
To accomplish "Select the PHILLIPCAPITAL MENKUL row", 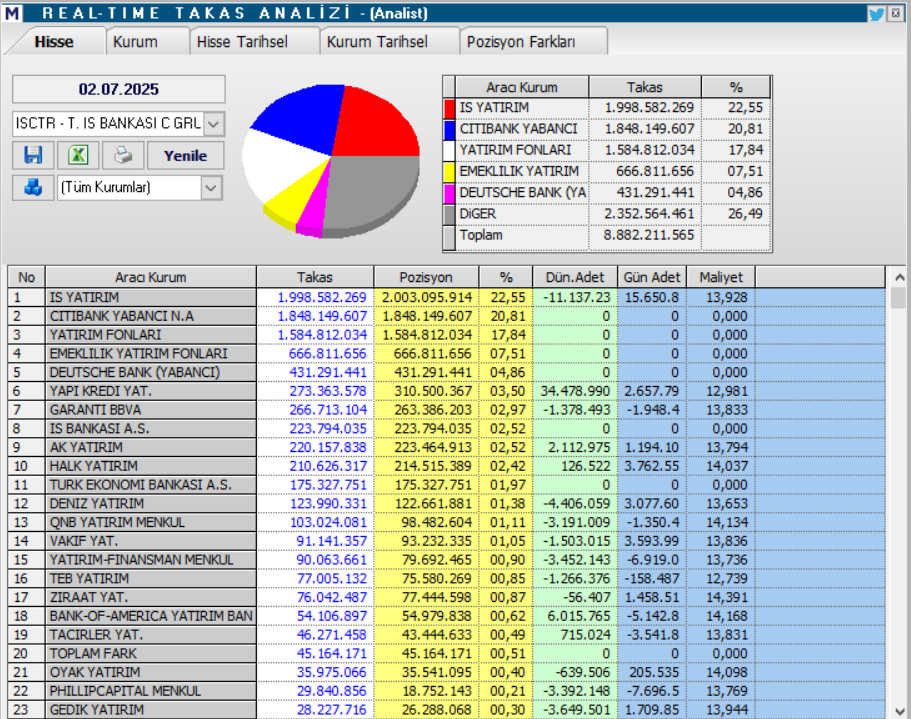I will tap(446, 691).
